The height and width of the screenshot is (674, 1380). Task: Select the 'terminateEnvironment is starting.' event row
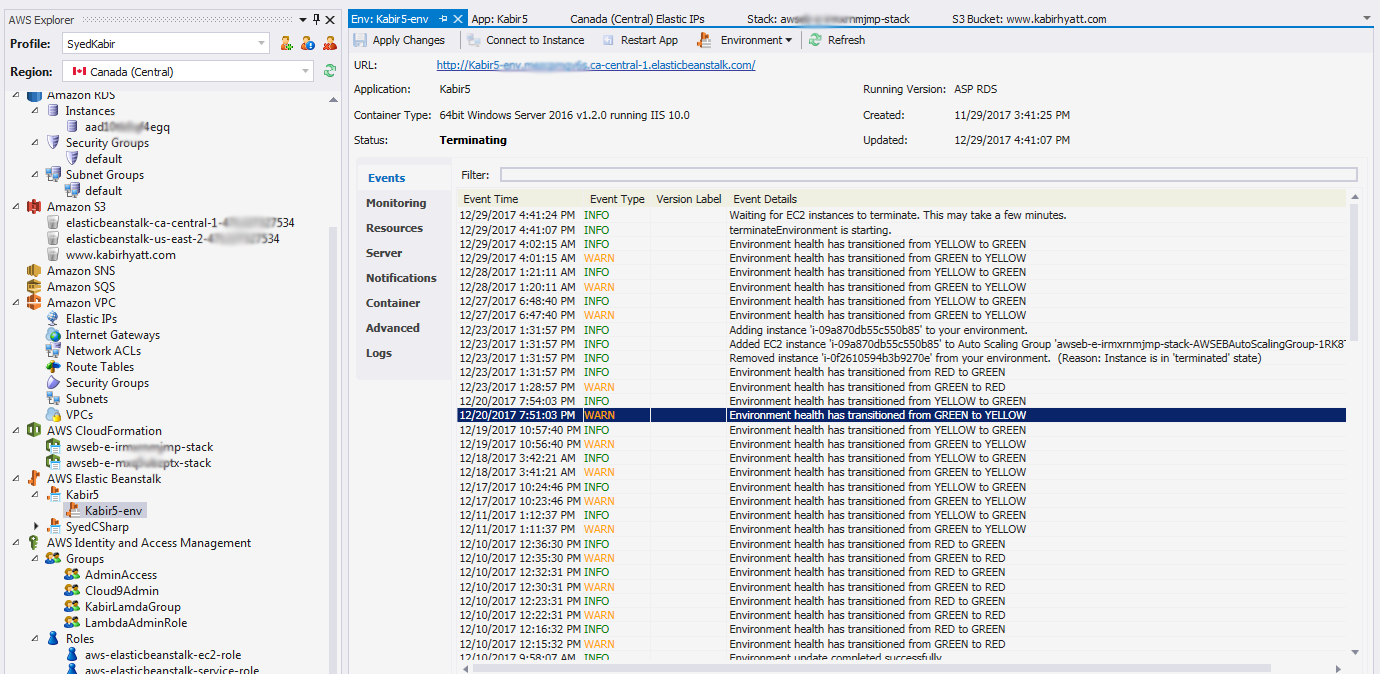pos(901,230)
